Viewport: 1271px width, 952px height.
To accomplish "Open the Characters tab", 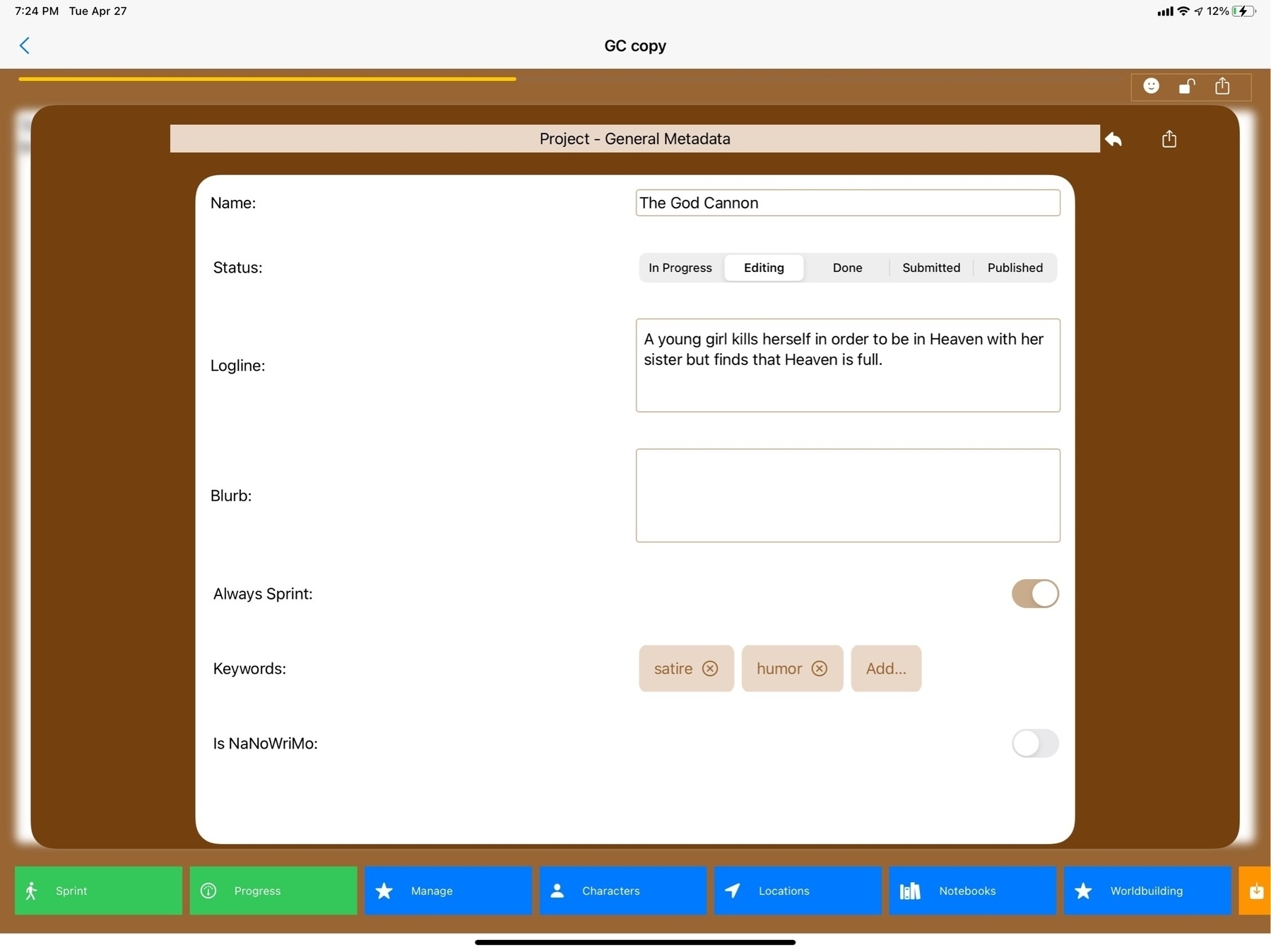I will pos(622,891).
